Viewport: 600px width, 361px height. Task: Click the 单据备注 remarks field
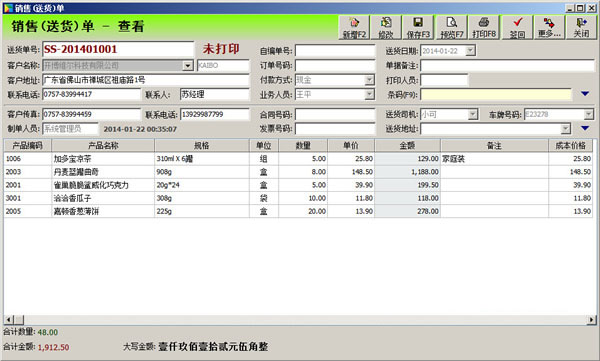[x=507, y=65]
